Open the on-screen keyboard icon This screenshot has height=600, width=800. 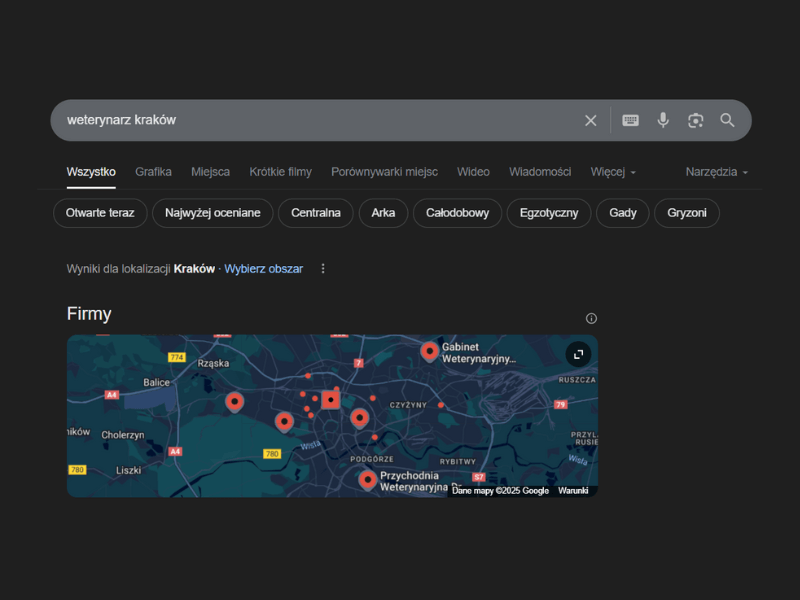(x=630, y=120)
